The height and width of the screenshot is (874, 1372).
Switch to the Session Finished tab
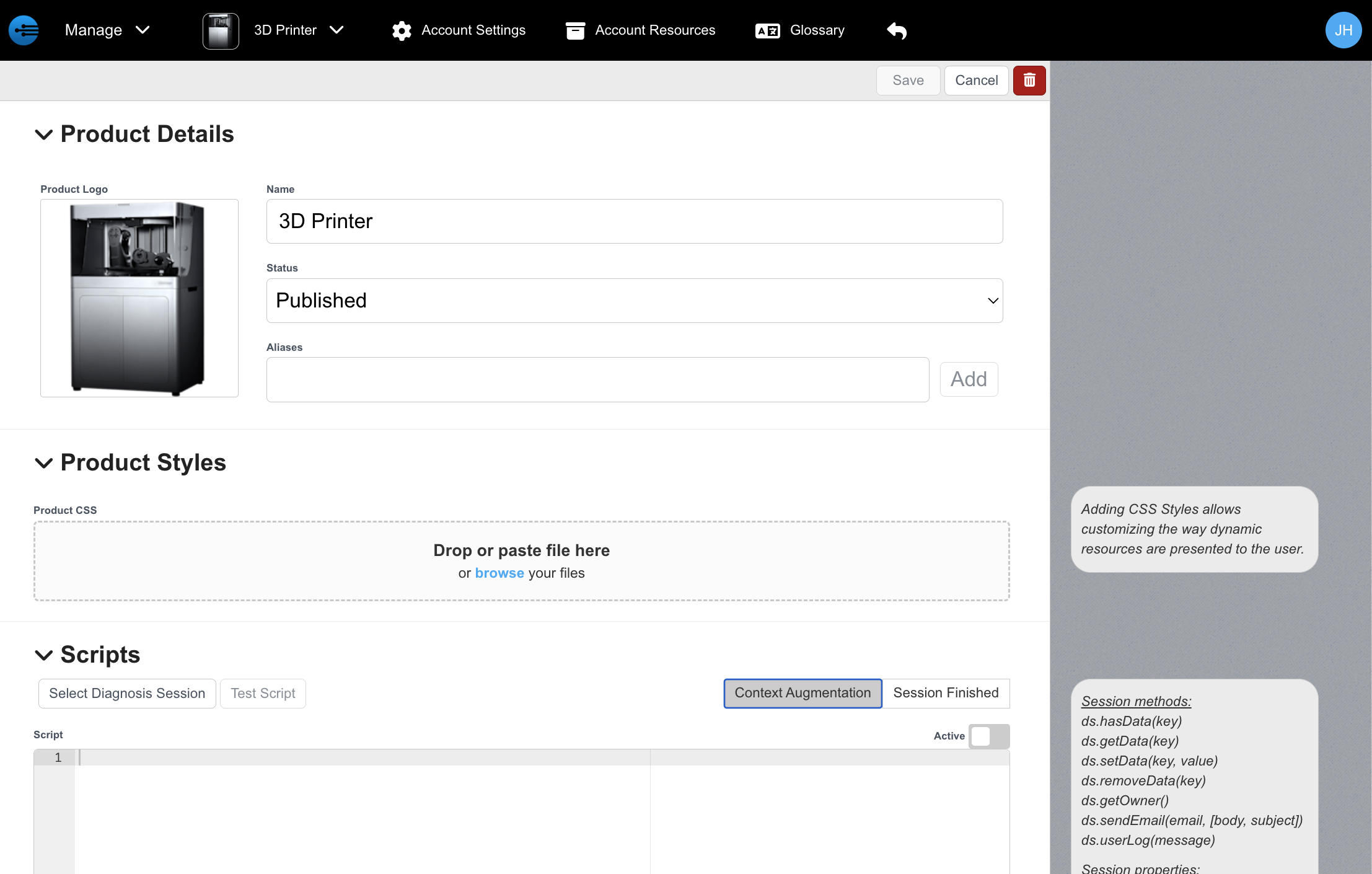(946, 693)
